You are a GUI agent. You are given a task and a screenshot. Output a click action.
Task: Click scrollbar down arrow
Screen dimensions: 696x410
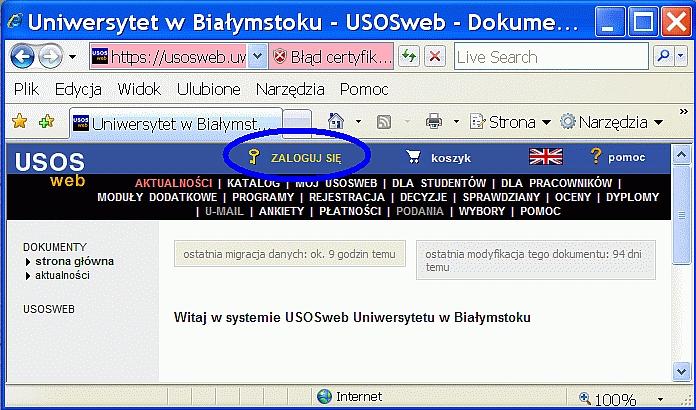point(681,371)
